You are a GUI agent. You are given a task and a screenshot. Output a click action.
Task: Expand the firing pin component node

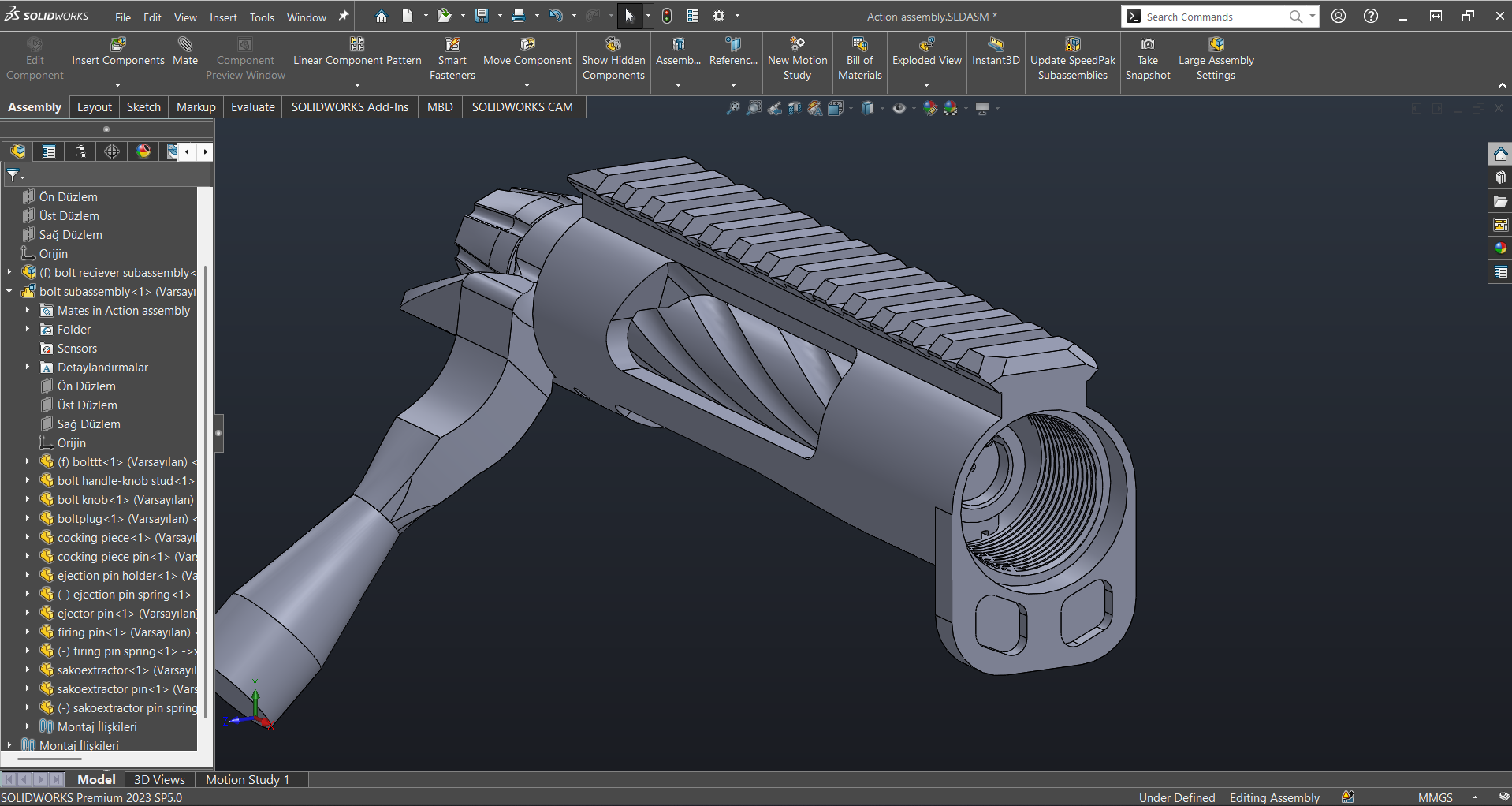28,632
